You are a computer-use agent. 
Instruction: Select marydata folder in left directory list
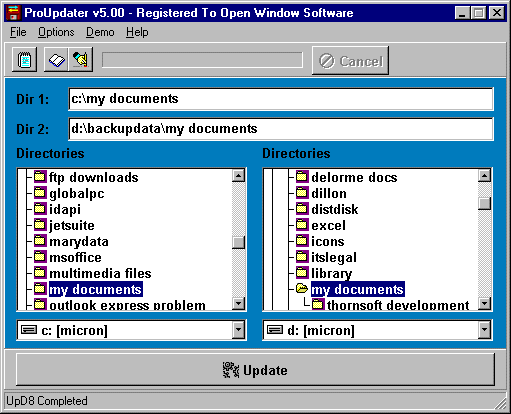pos(79,242)
